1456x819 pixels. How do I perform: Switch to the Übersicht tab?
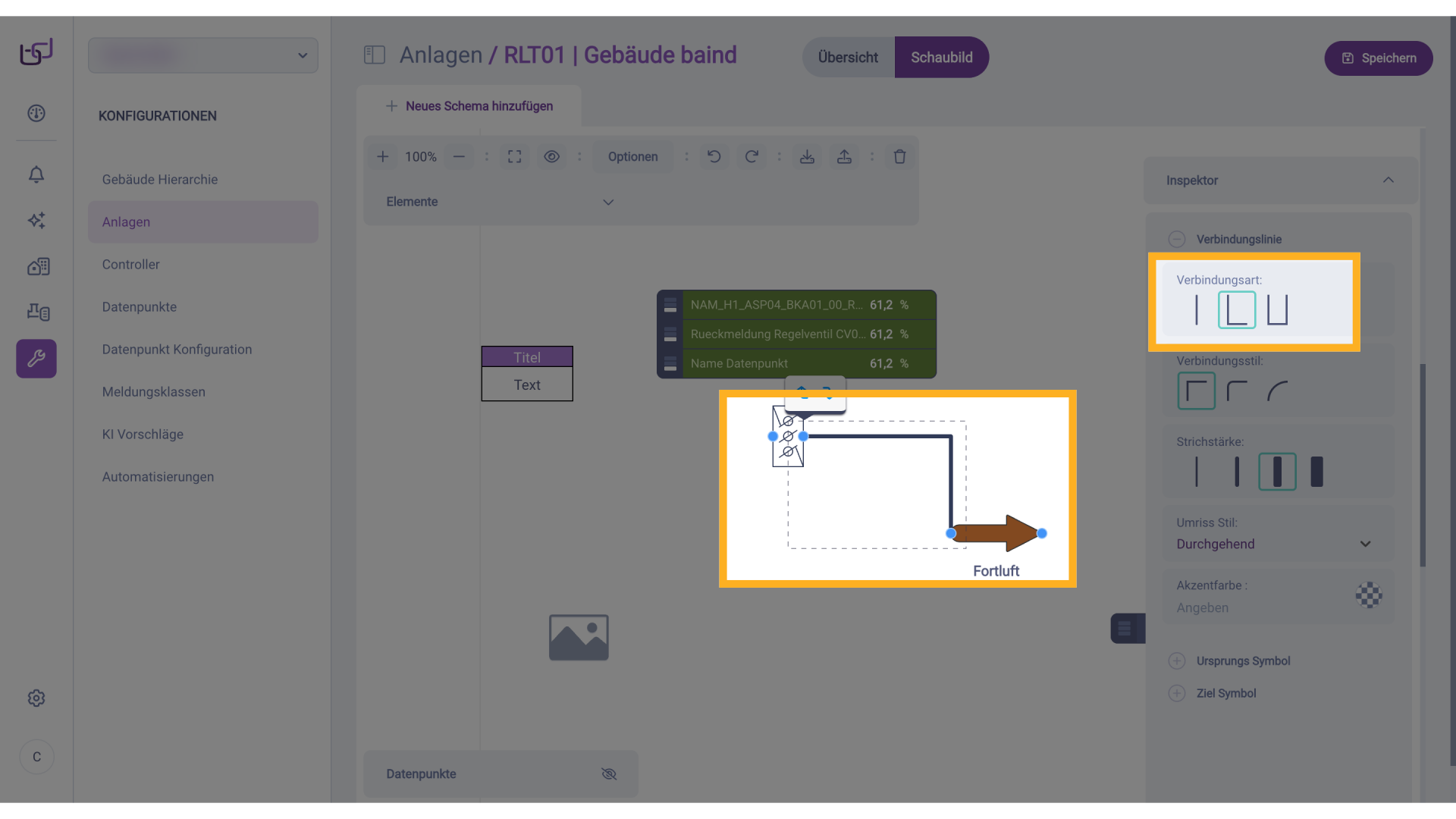[848, 58]
